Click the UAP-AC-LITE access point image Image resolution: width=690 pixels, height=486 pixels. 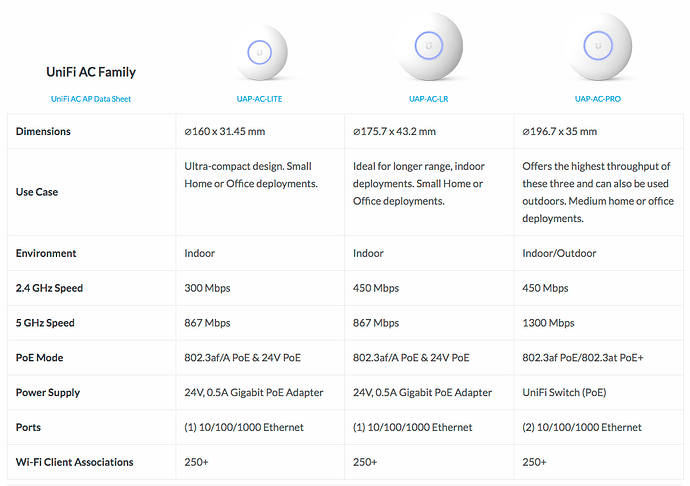pos(260,53)
